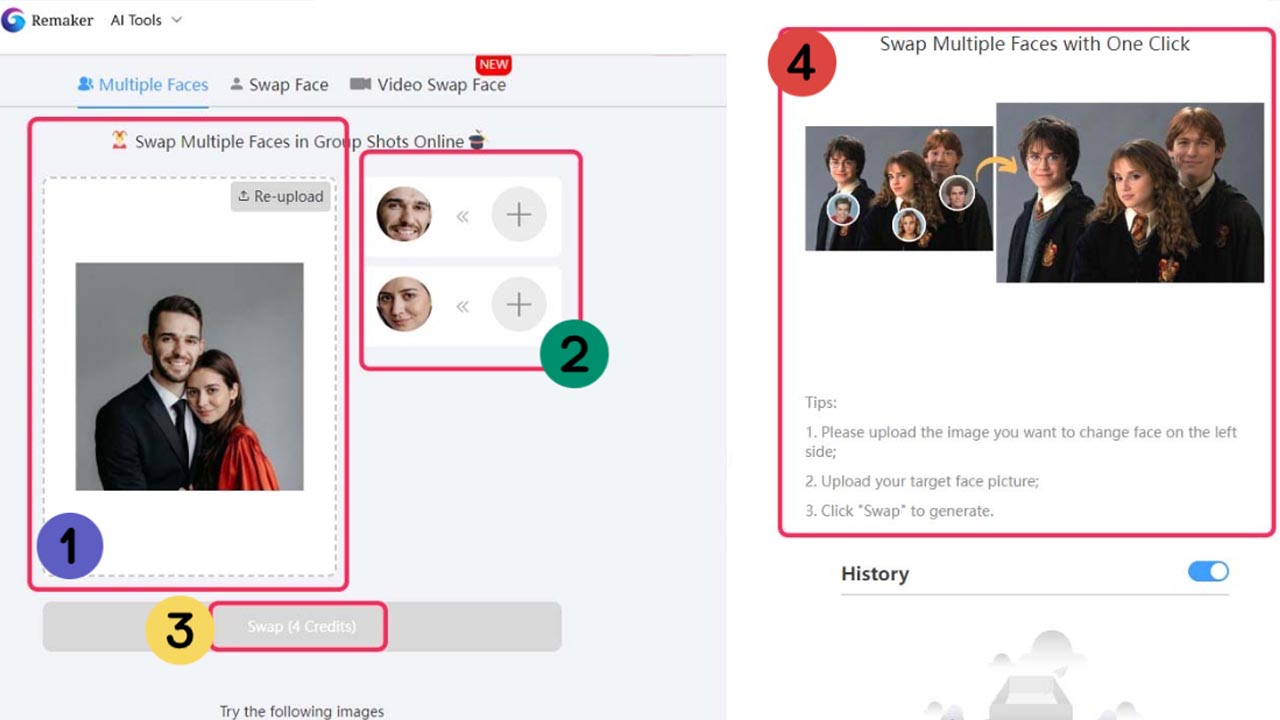
Task: Switch to the Multiple Faces tab
Action: click(x=143, y=85)
